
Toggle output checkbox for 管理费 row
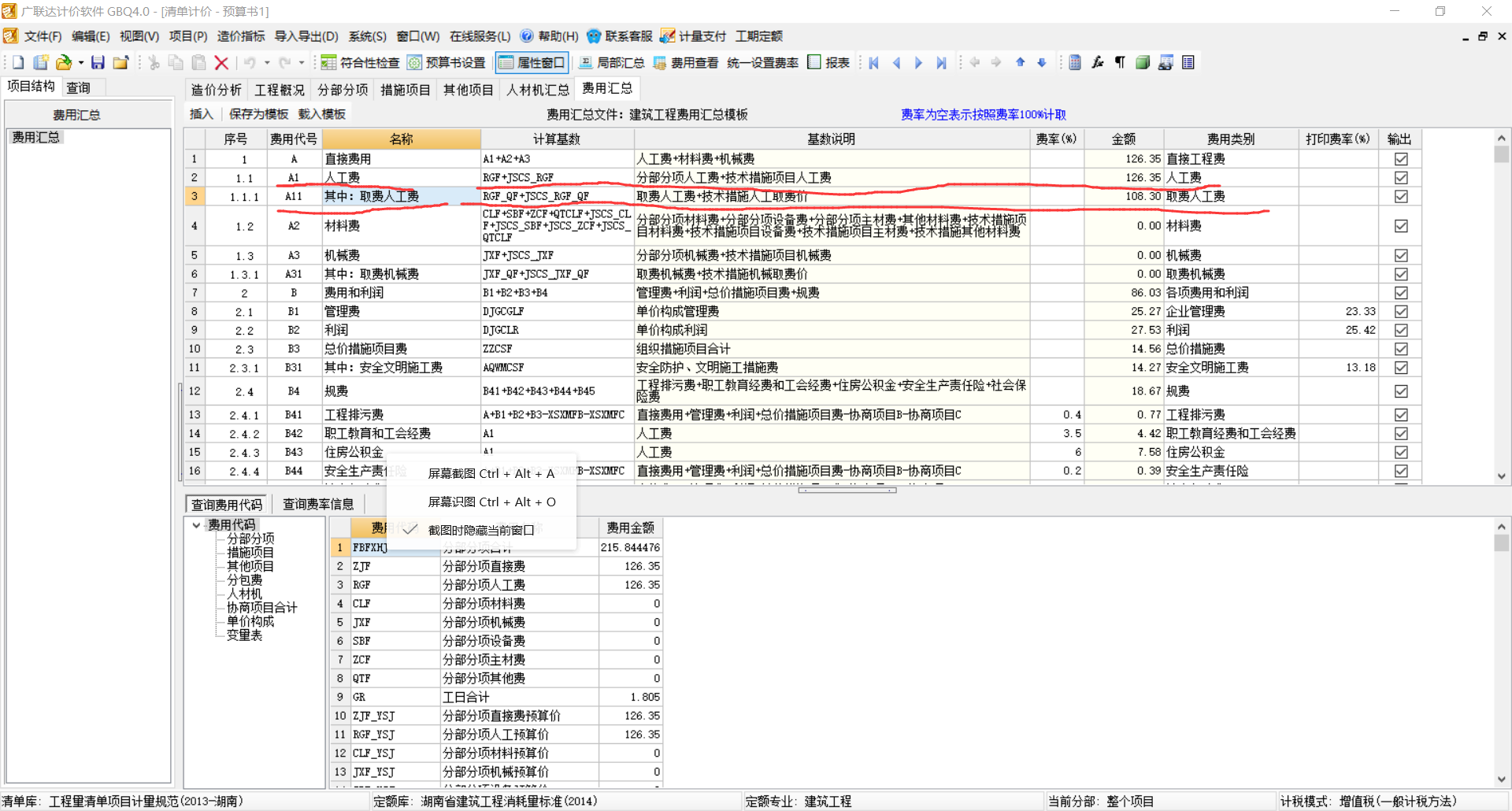click(x=1401, y=311)
